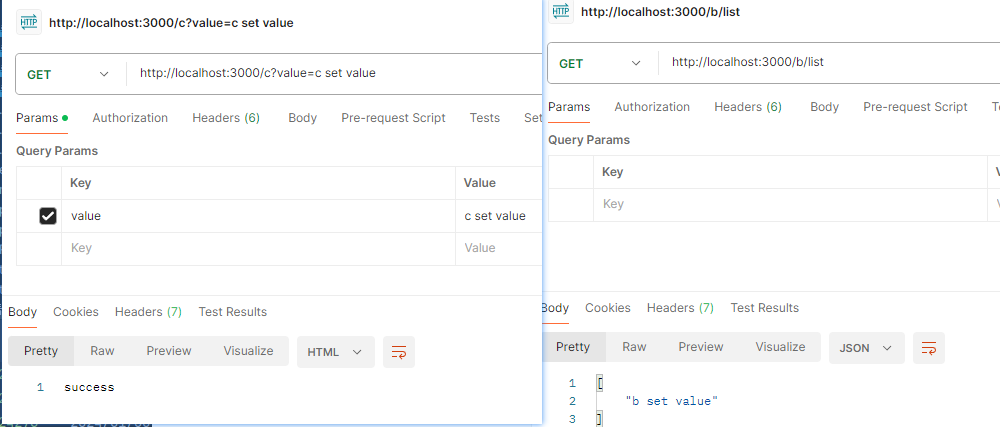Open the Headers (6) tab in the right window
This screenshot has width=1000, height=427.
(x=747, y=107)
